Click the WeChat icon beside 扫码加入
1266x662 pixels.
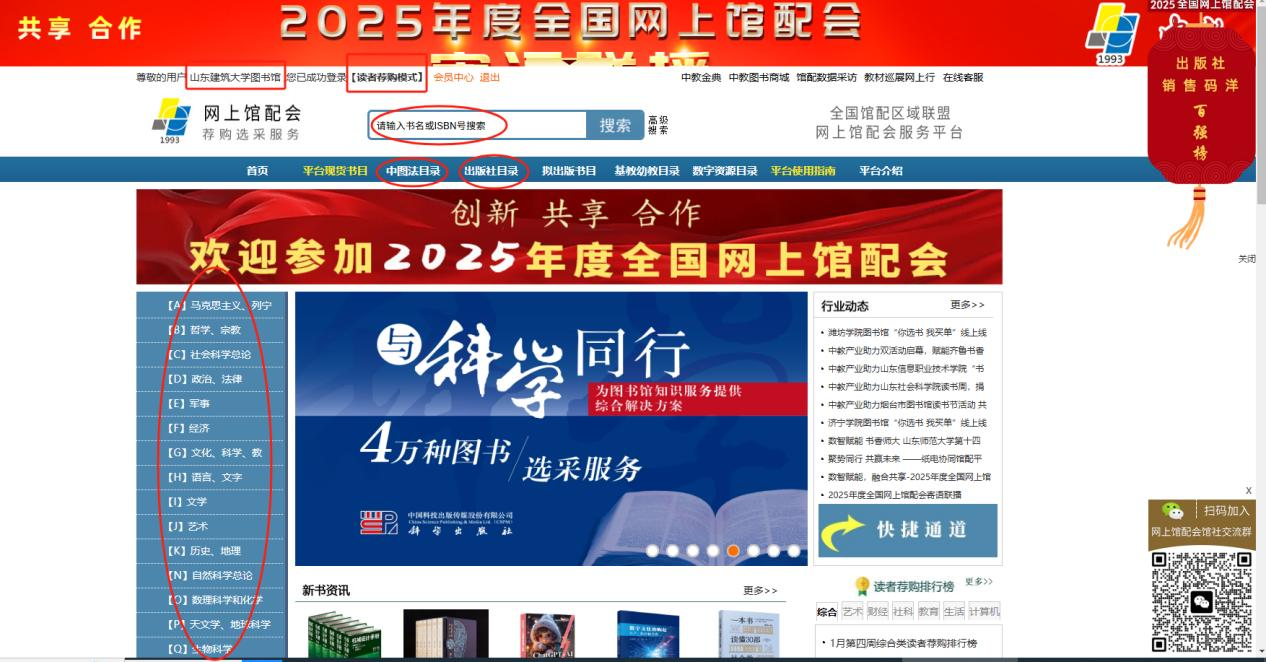point(1171,511)
